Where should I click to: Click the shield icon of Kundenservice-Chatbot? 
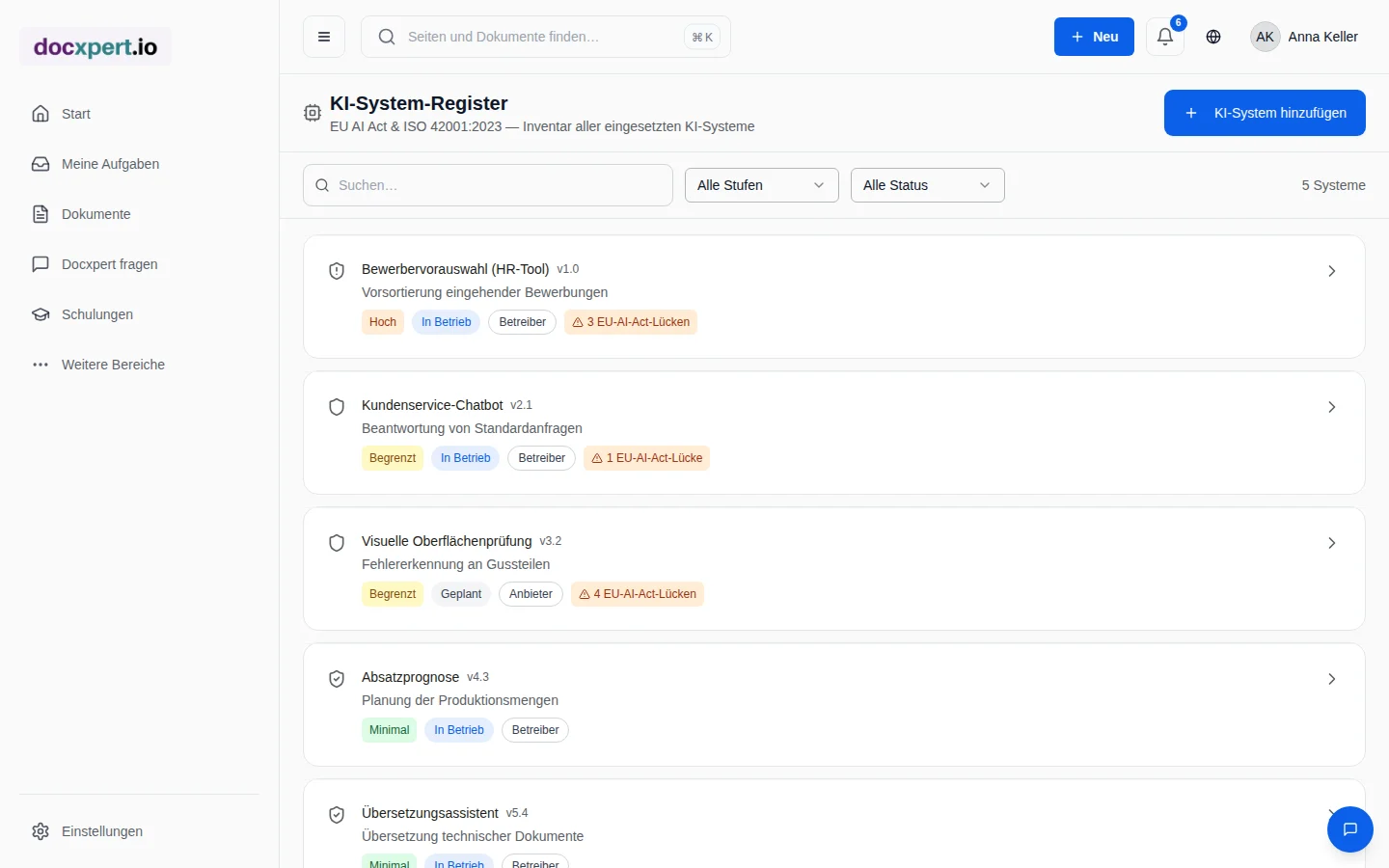[x=337, y=407]
